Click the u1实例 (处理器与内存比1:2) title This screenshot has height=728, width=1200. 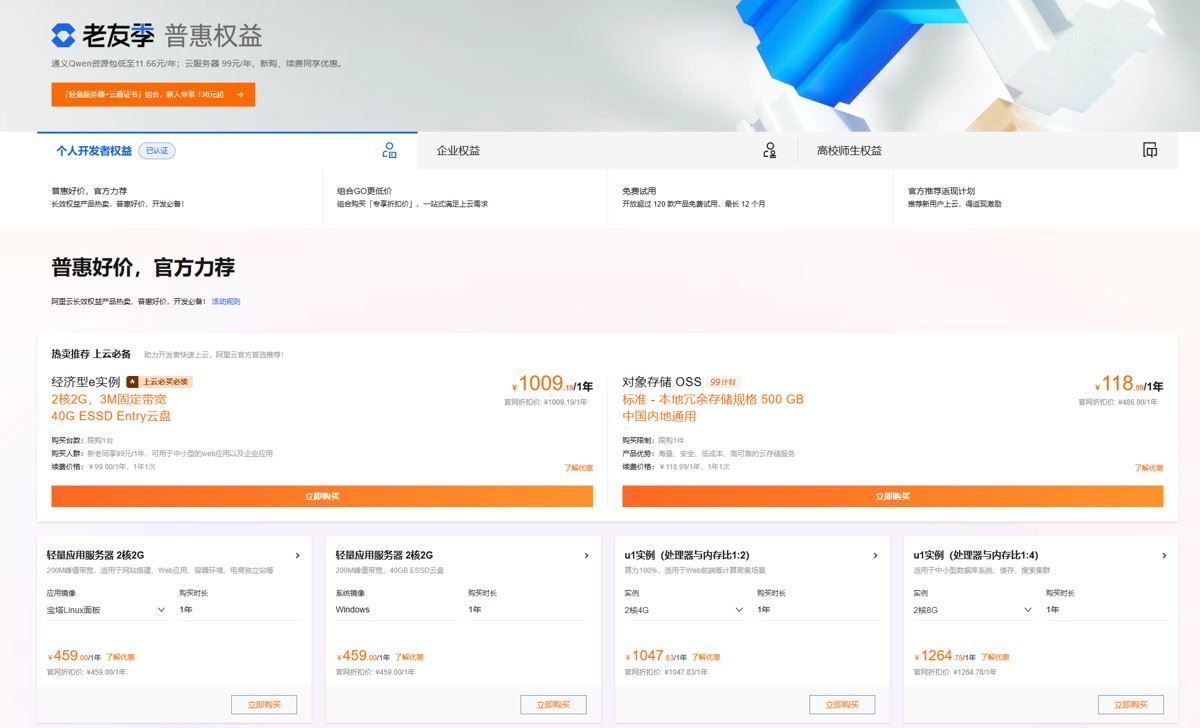pos(687,556)
